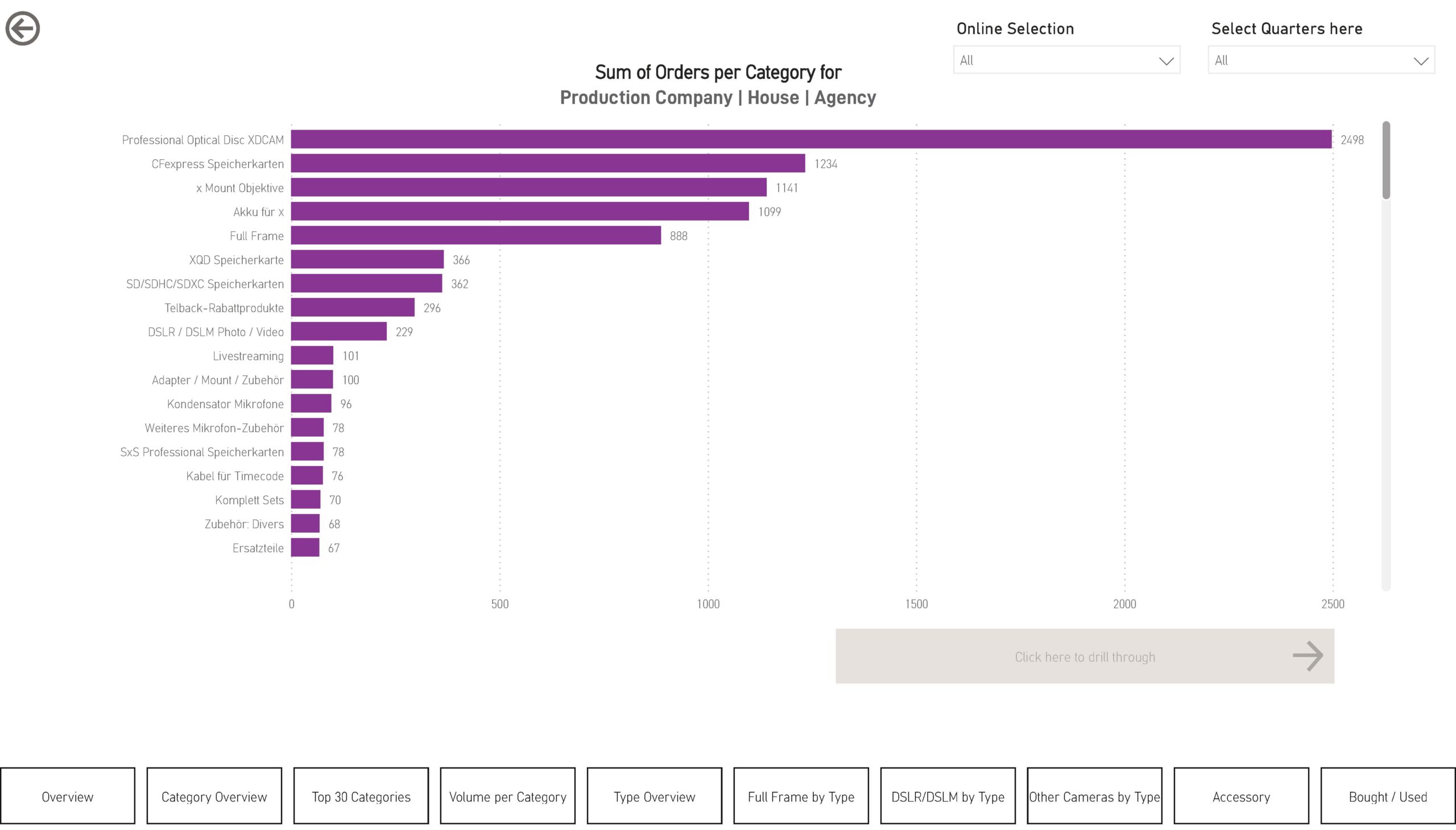Image resolution: width=1456 pixels, height=830 pixels.
Task: Select the Professional Optical Disc XDCAM bar
Action: [811, 139]
